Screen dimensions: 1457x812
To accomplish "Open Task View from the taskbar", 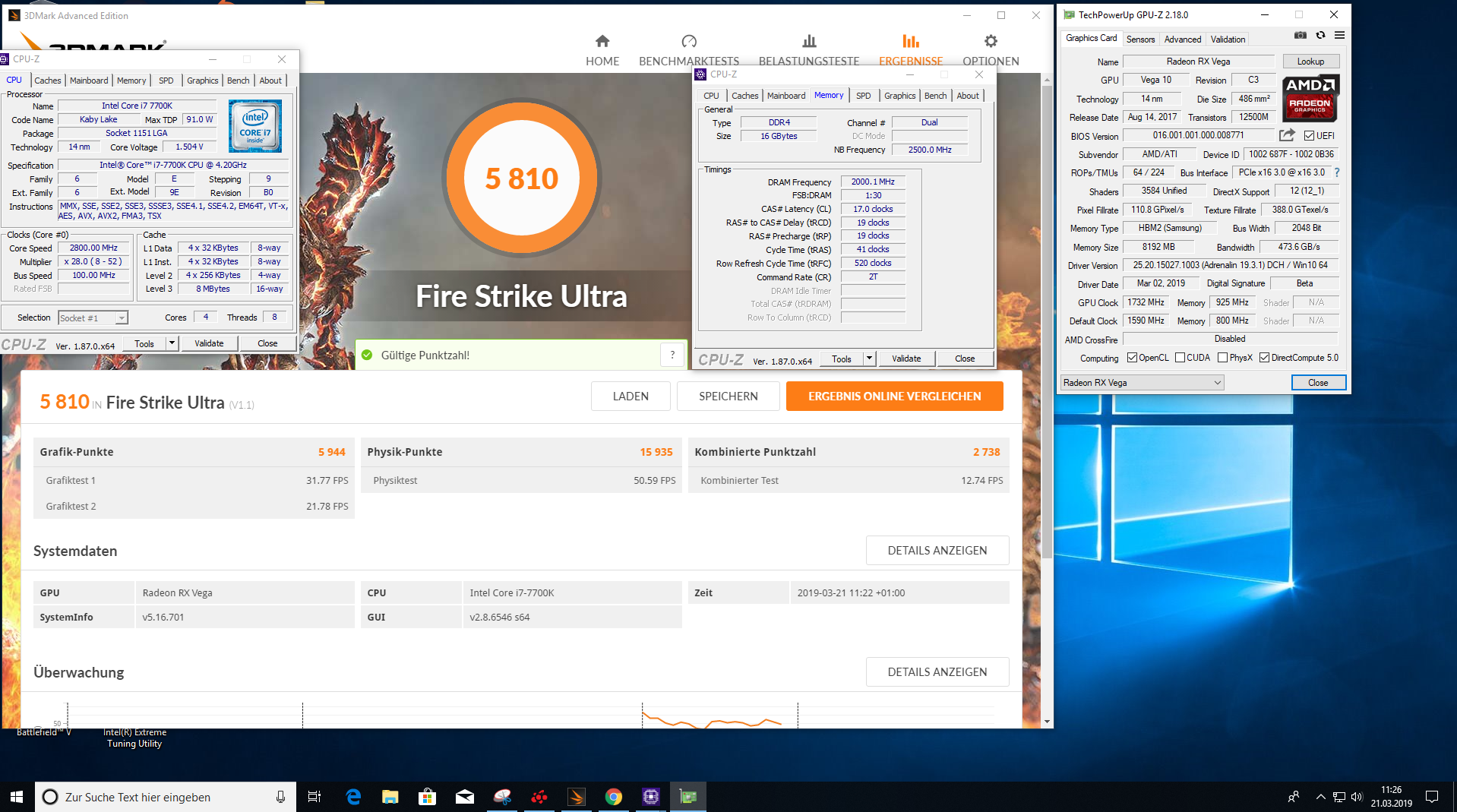I will click(x=314, y=797).
